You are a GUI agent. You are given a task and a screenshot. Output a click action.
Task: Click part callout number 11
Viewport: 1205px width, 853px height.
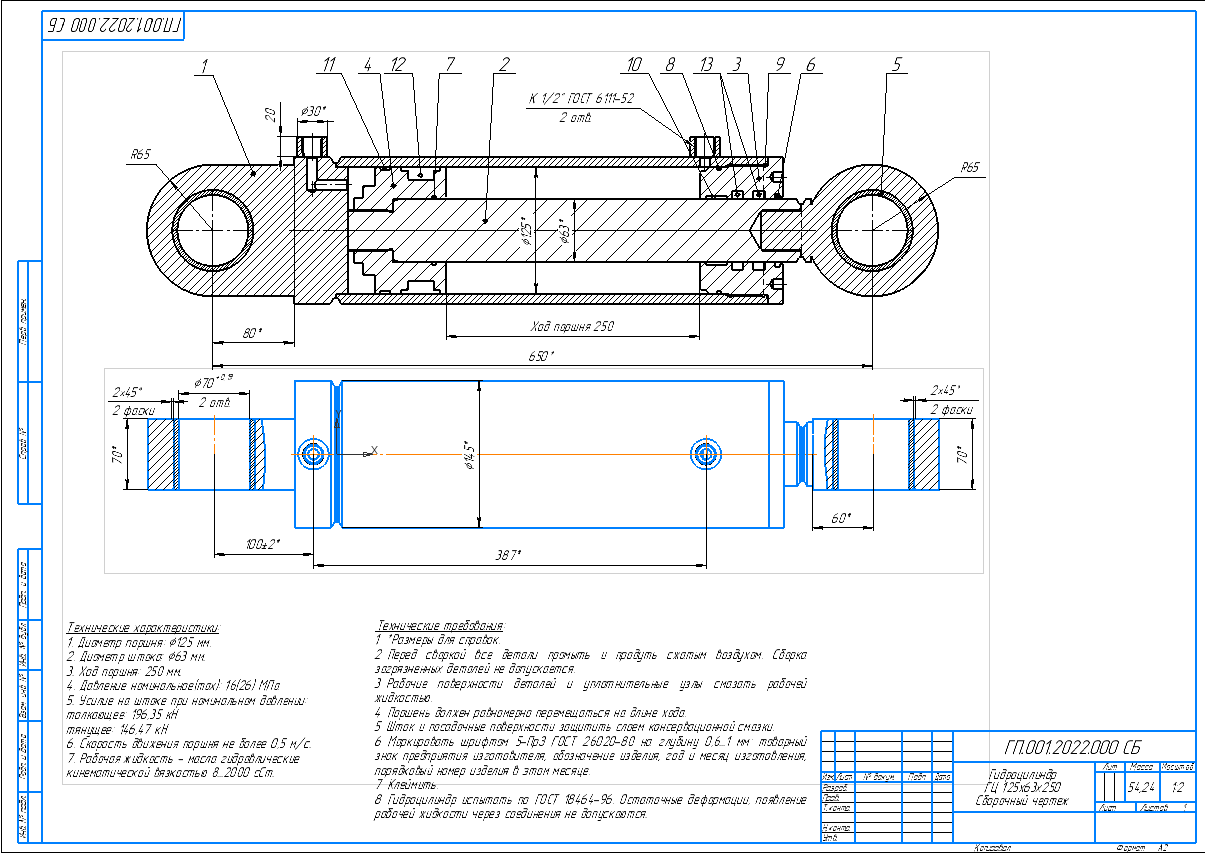329,65
